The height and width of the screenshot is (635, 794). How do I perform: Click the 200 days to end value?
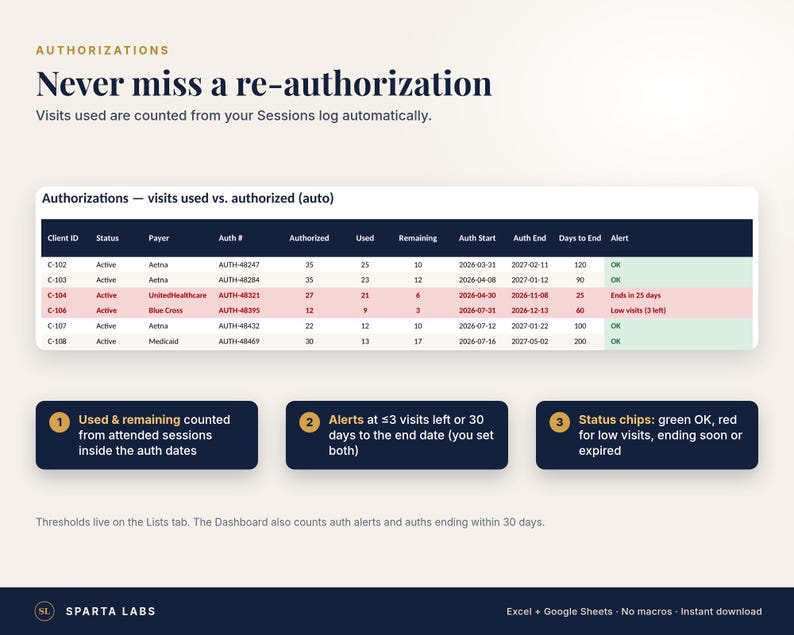pos(580,341)
